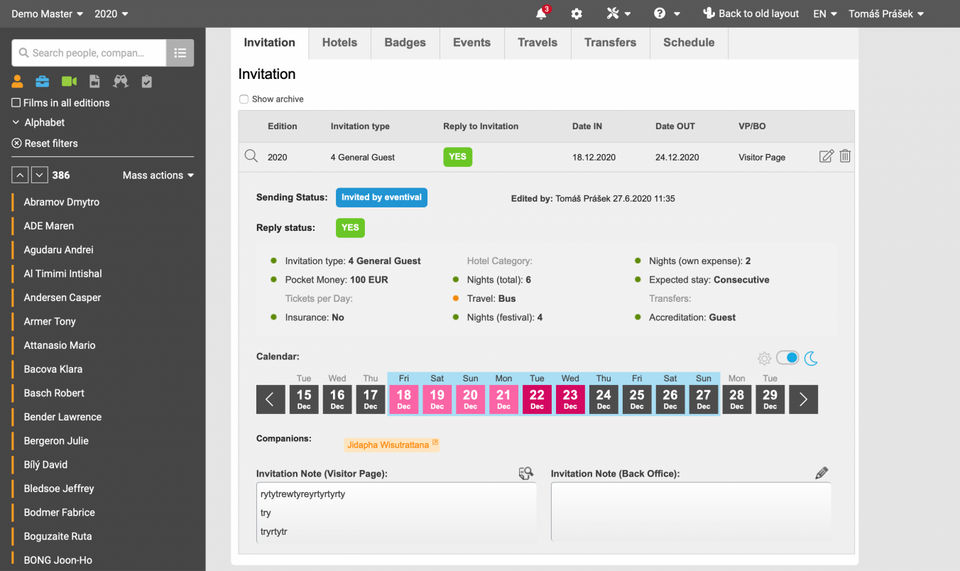Select ADE Maren in the list
960x571 pixels.
tap(49, 226)
